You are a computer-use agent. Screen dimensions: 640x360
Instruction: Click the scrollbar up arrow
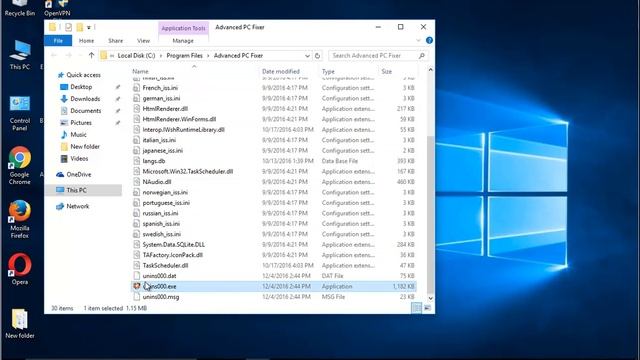click(430, 70)
